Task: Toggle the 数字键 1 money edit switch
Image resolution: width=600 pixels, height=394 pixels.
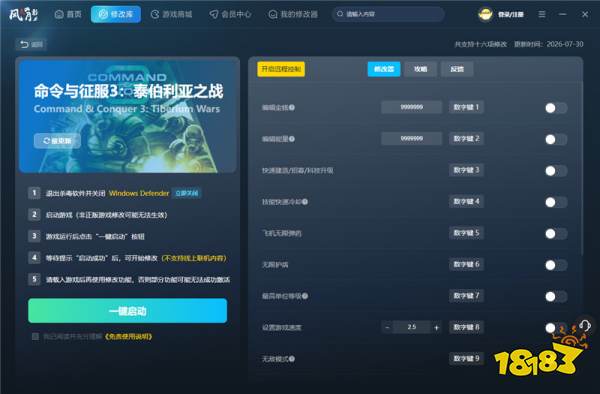Action: pyautogui.click(x=556, y=108)
